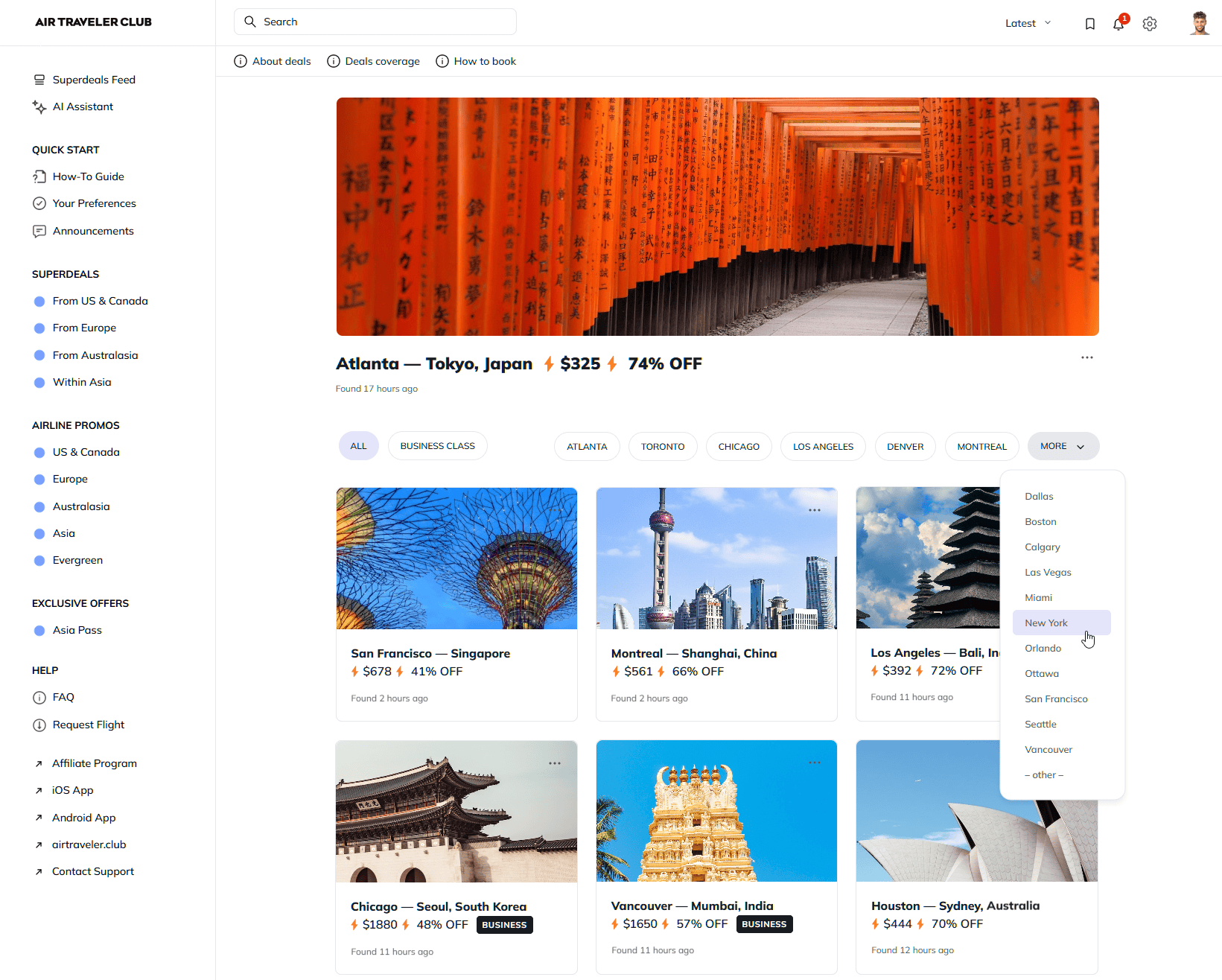Click the user profile avatar
The height and width of the screenshot is (980, 1222).
[x=1199, y=23]
